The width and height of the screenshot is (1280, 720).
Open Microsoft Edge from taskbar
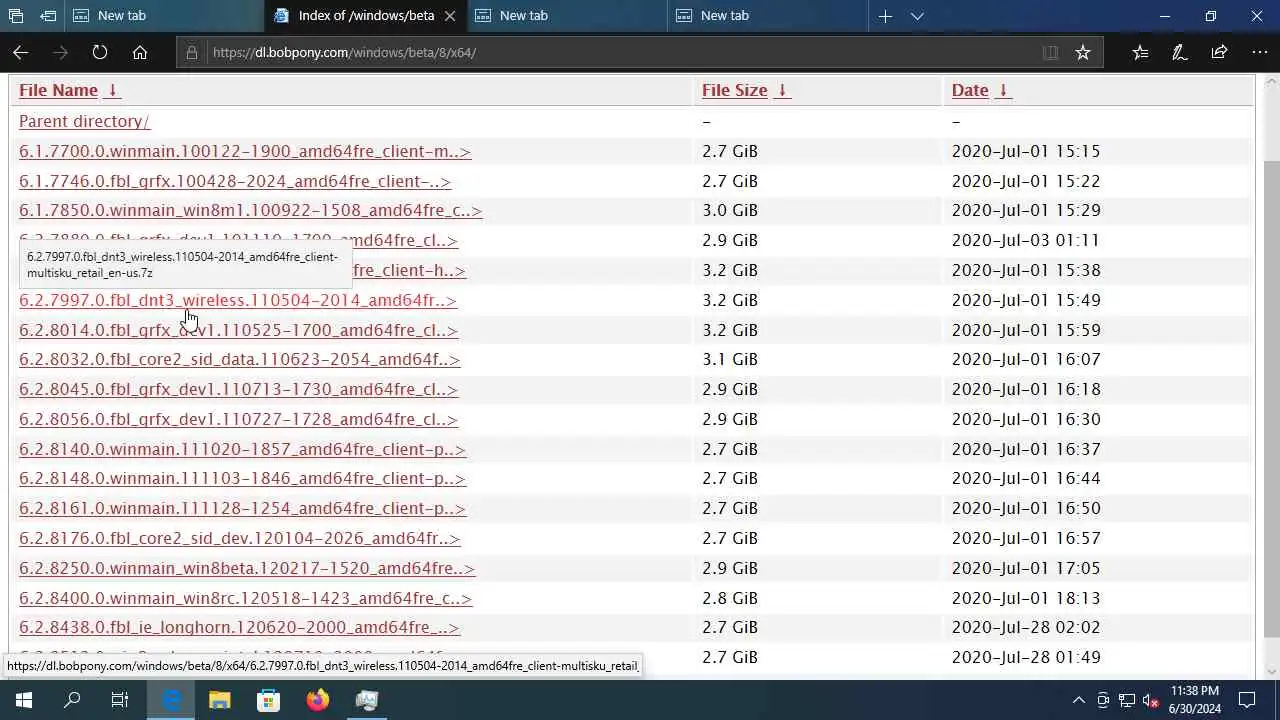click(171, 700)
